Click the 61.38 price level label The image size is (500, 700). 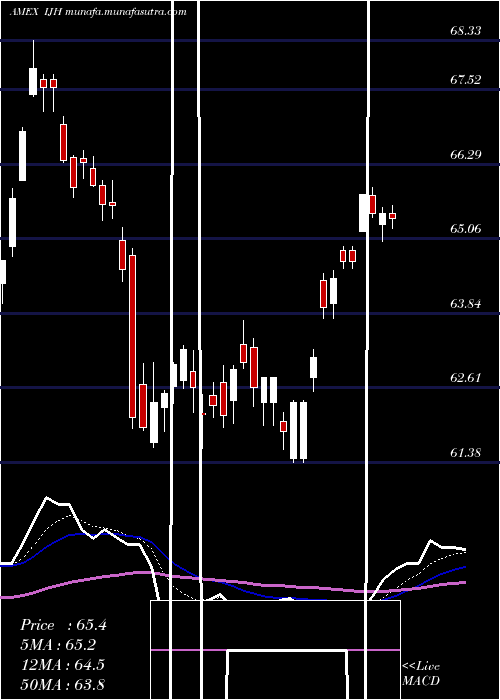[466, 453]
